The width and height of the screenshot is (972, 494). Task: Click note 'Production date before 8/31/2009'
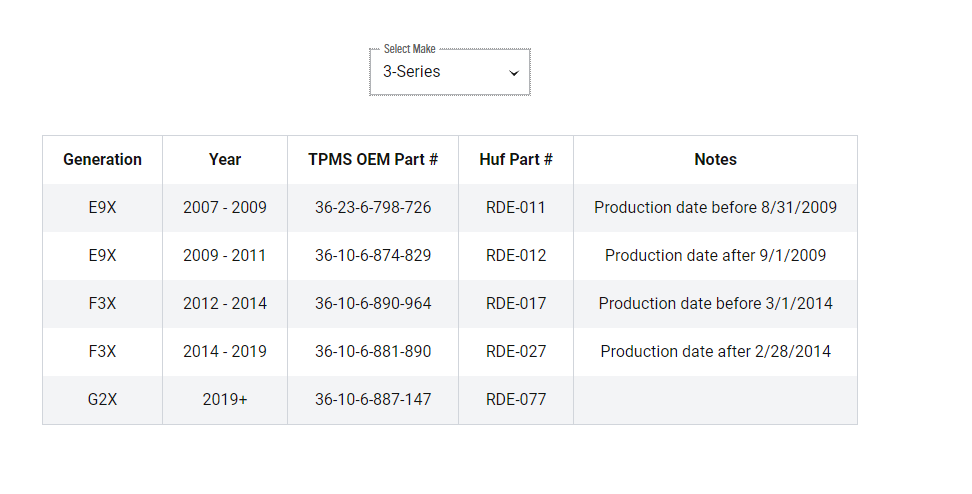click(715, 208)
